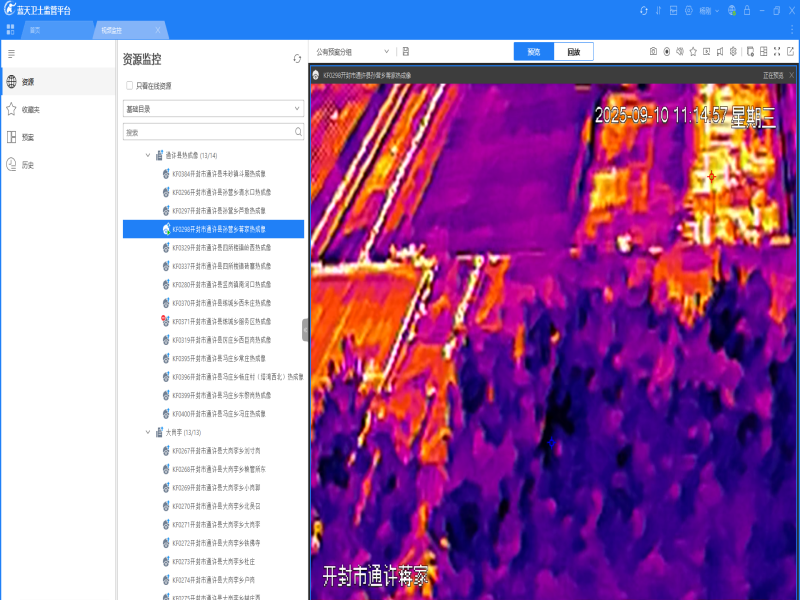Start recording with the record icon
This screenshot has height=600, width=800.
pos(666,51)
